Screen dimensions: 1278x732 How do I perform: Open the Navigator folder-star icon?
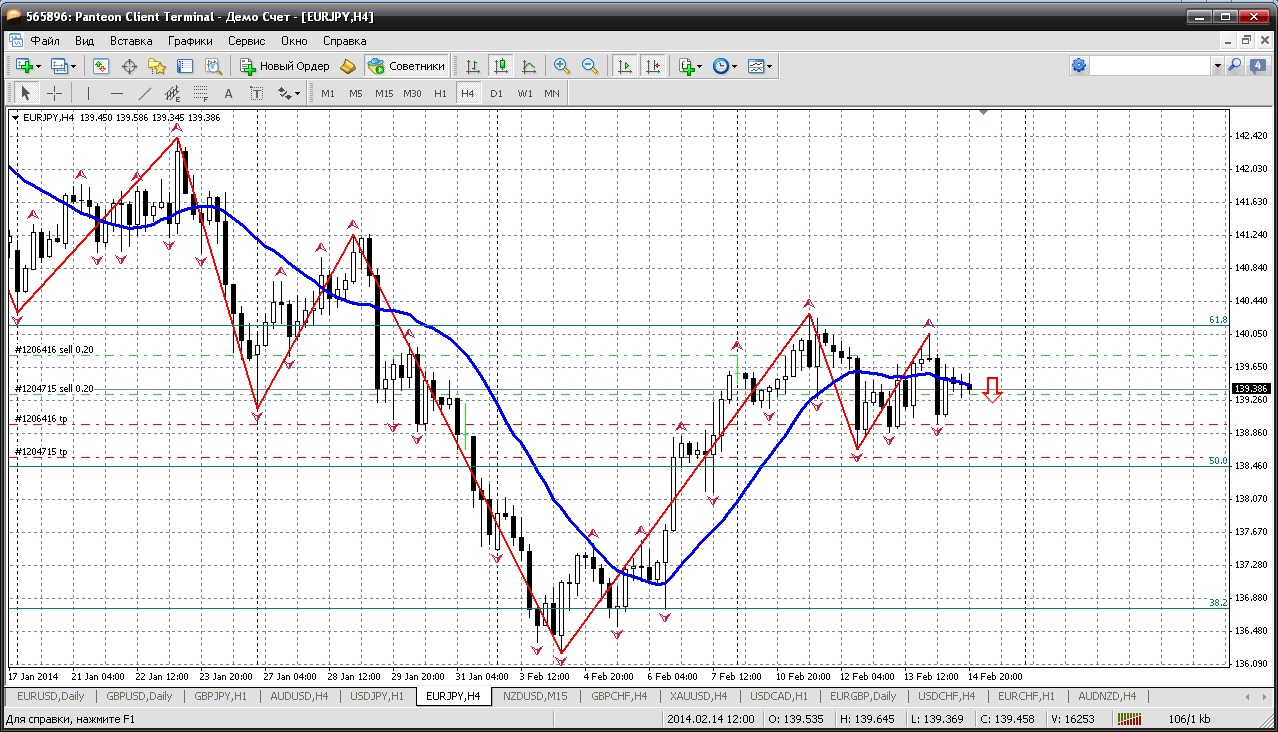click(157, 66)
